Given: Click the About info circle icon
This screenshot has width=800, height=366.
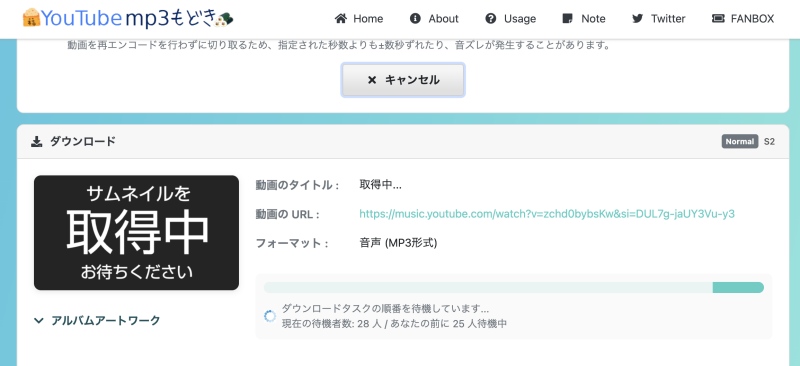Looking at the screenshot, I should click(415, 19).
